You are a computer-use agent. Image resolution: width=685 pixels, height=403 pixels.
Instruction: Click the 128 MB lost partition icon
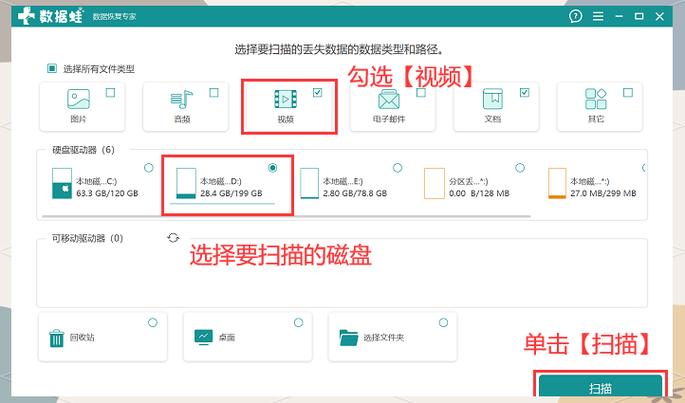pyautogui.click(x=434, y=184)
